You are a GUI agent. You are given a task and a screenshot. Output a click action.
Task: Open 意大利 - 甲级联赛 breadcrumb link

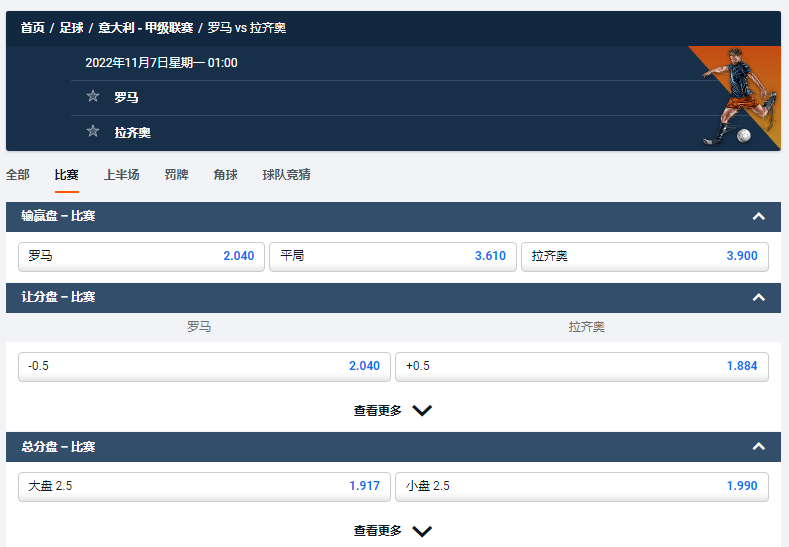[x=145, y=28]
